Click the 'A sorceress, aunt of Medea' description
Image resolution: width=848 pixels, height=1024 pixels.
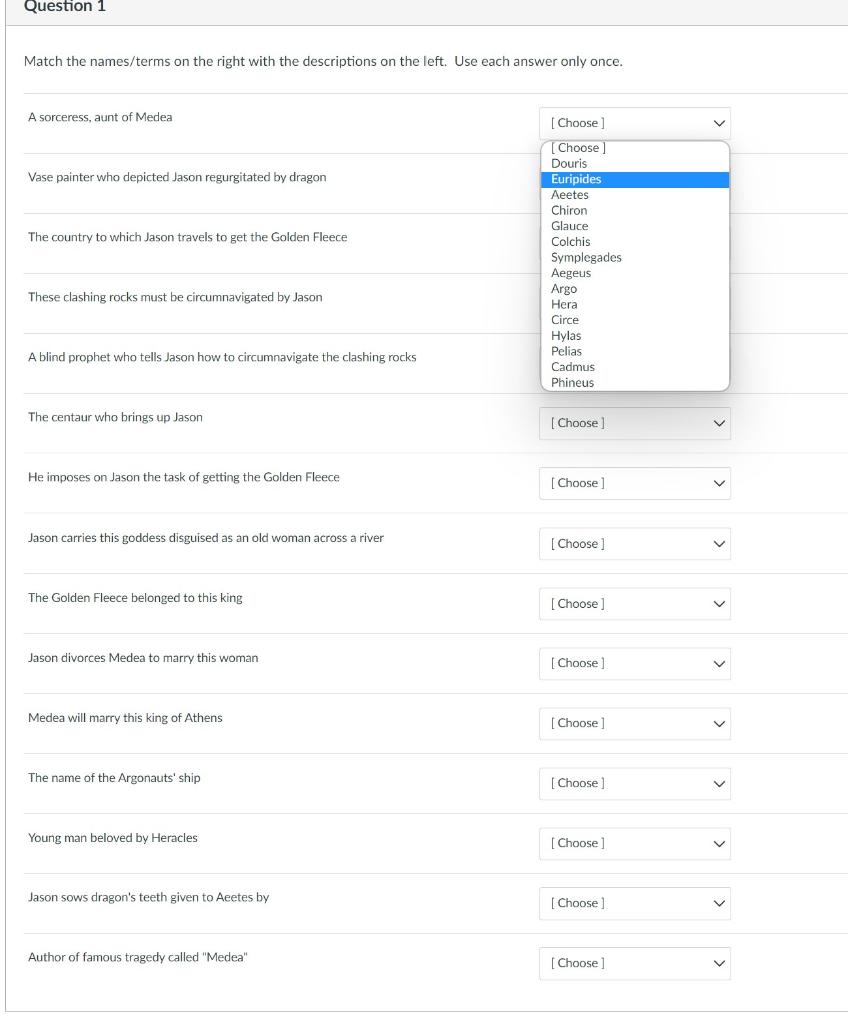(100, 118)
